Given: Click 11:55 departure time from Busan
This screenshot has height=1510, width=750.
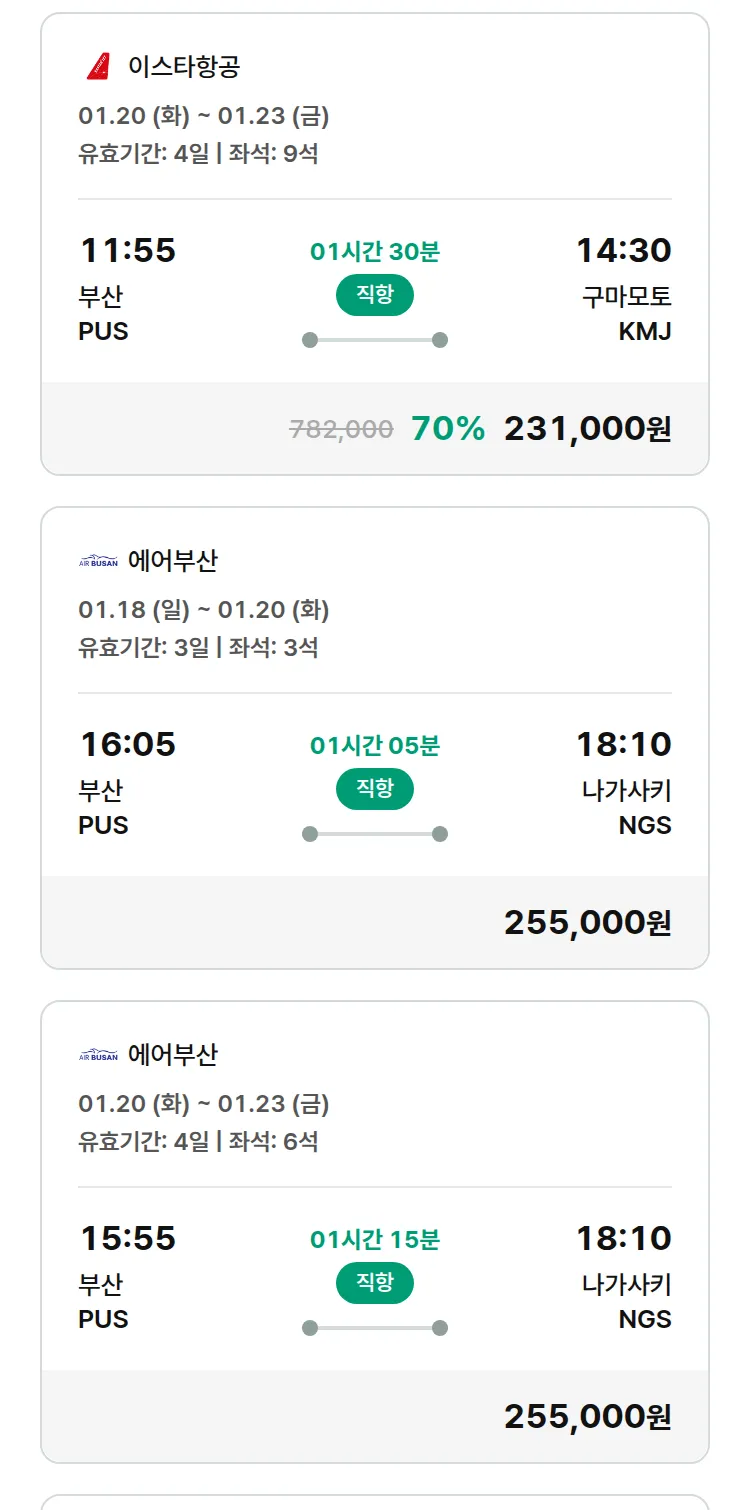Looking at the screenshot, I should [x=128, y=250].
